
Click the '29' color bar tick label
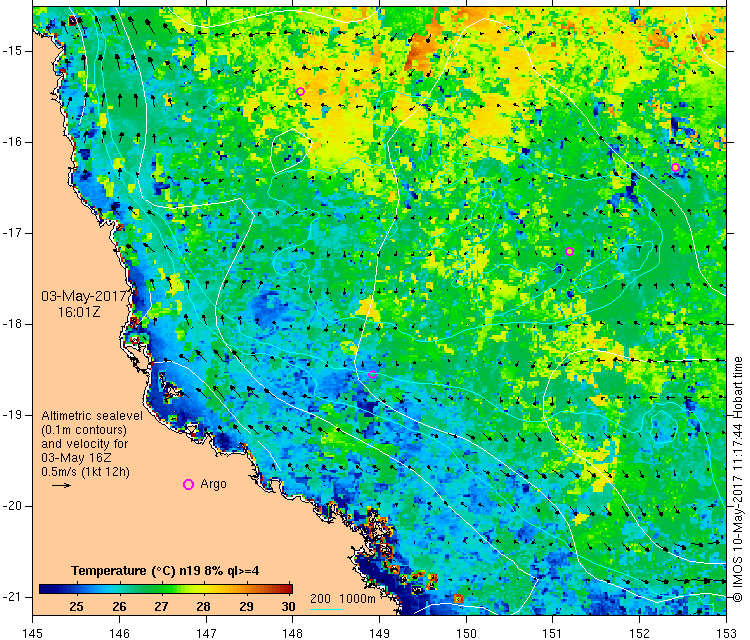246,607
